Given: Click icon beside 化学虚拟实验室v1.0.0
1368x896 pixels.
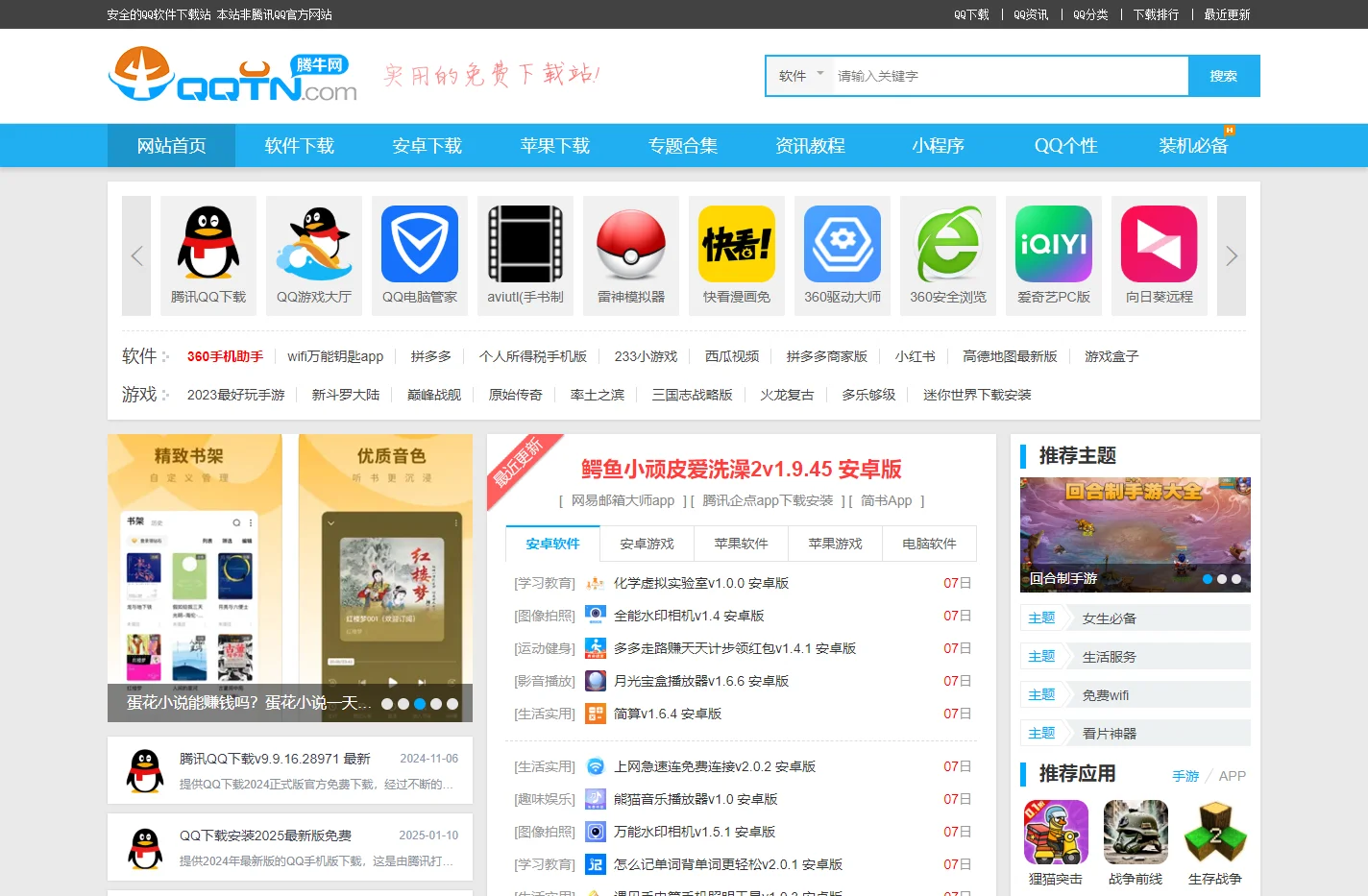Looking at the screenshot, I should [596, 583].
